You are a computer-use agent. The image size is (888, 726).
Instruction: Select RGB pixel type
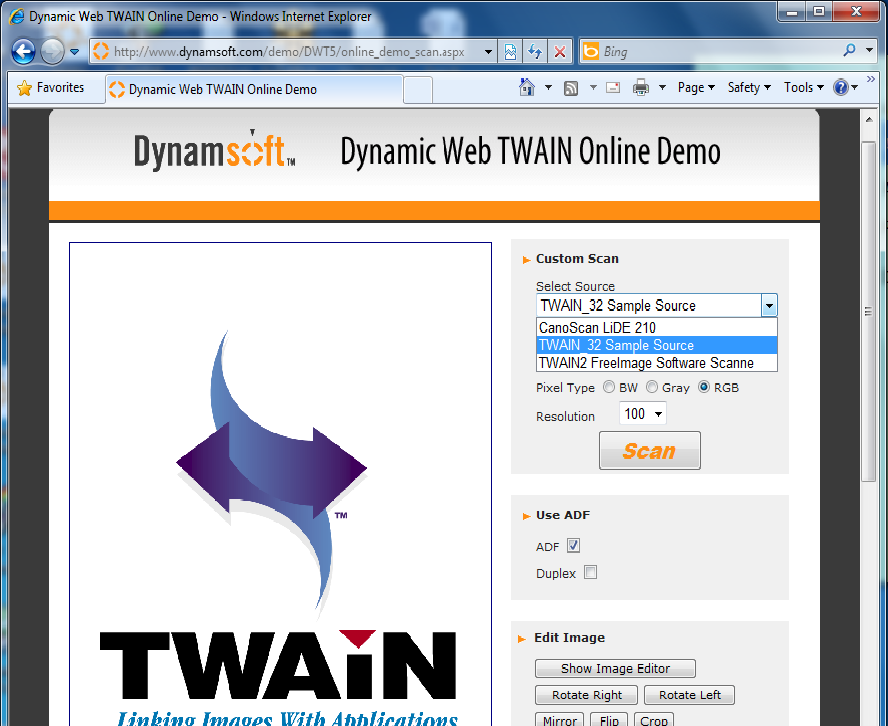pyautogui.click(x=704, y=387)
